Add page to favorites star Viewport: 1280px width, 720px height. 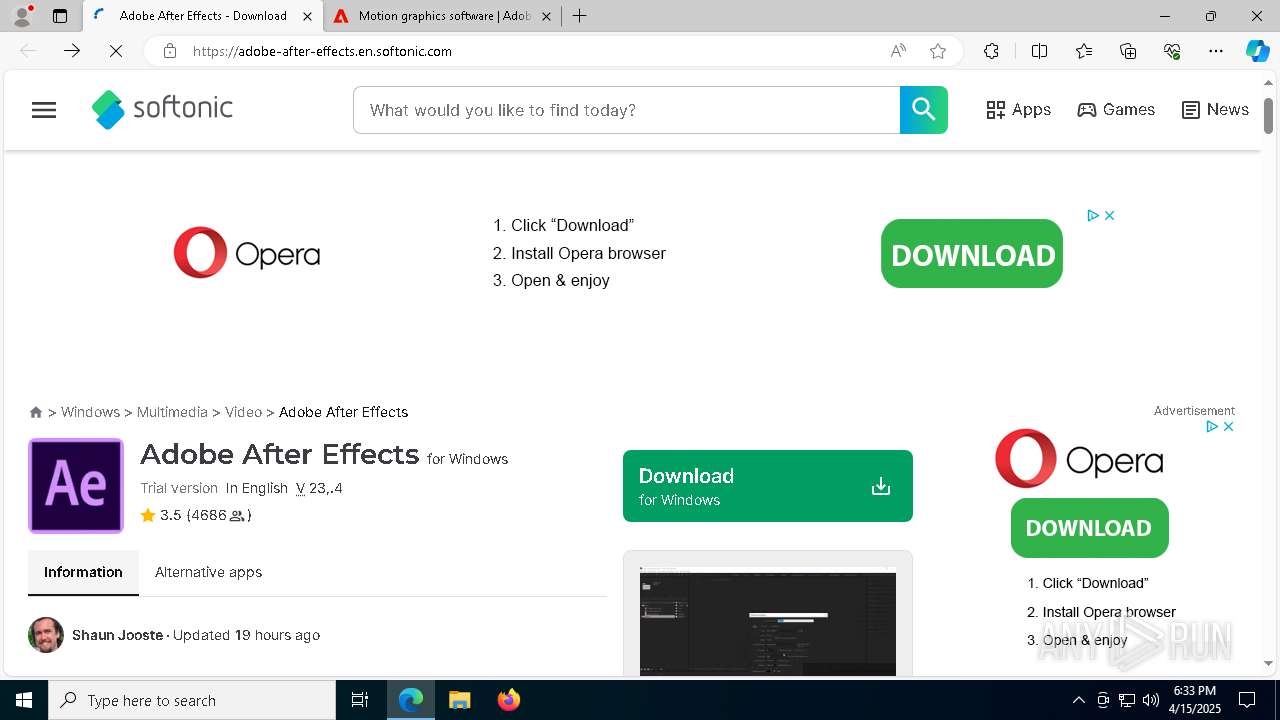tap(938, 51)
